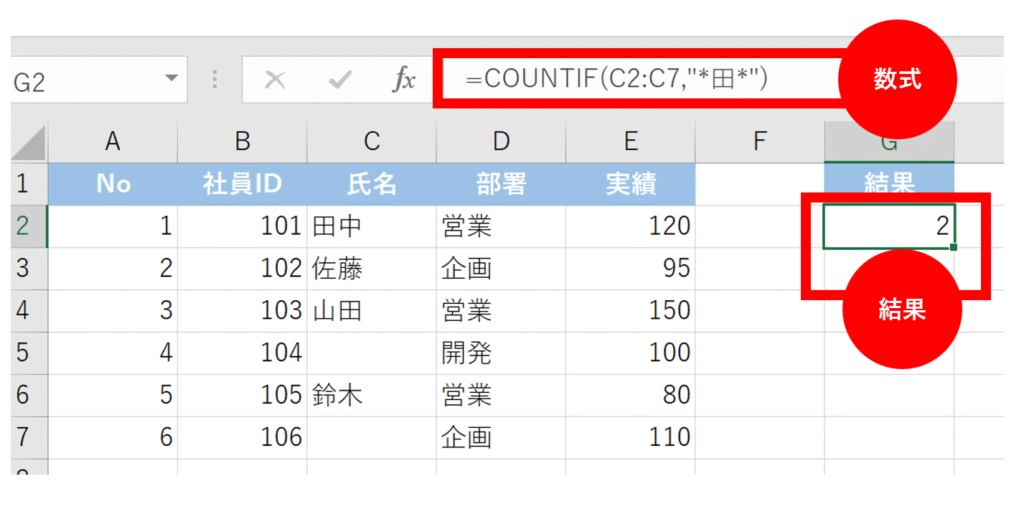Select the cell containing 田中
Image resolution: width=1024 pixels, height=512 pixels.
(x=371, y=227)
